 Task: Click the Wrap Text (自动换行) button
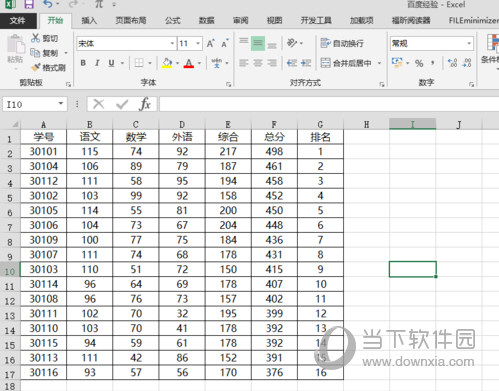coord(342,43)
